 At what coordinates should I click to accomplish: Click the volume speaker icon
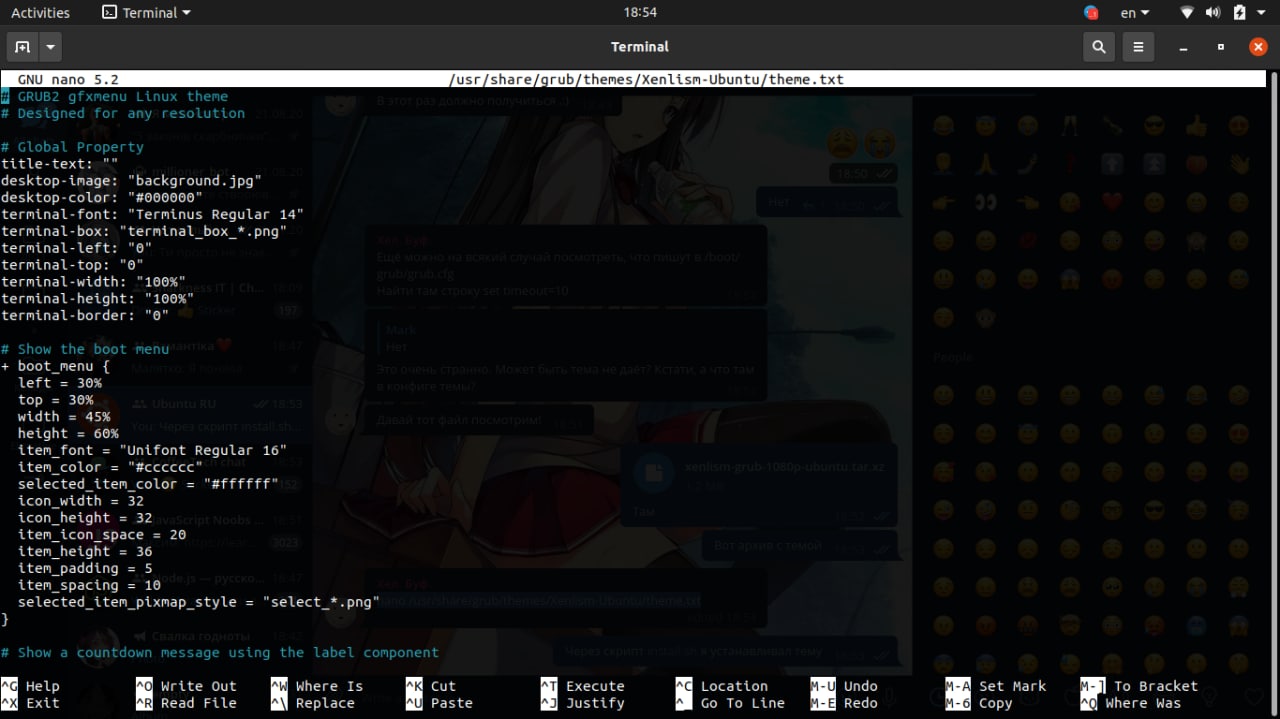1213,13
